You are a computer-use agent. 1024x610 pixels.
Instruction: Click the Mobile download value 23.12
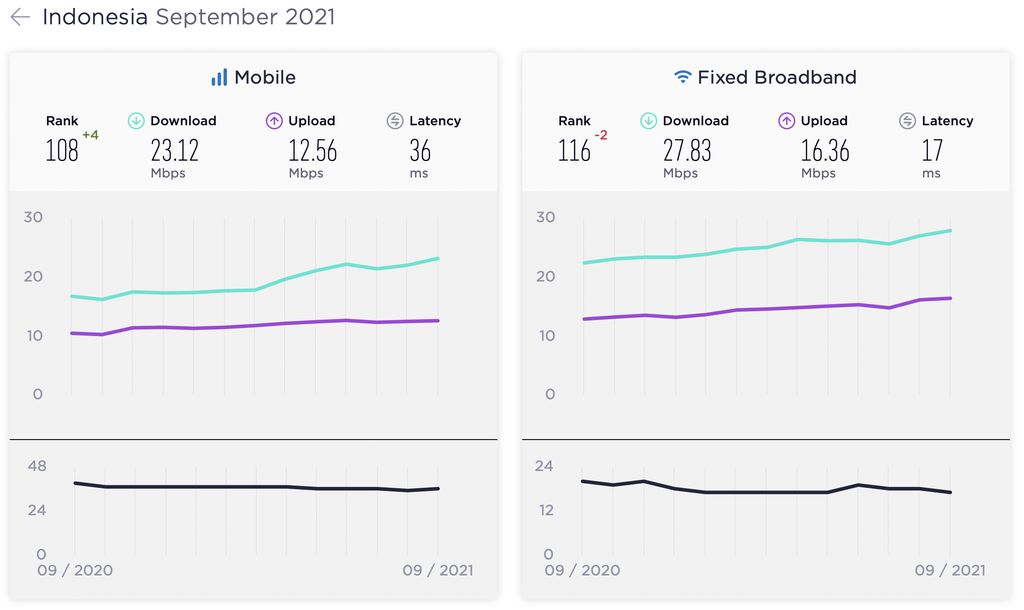click(175, 151)
